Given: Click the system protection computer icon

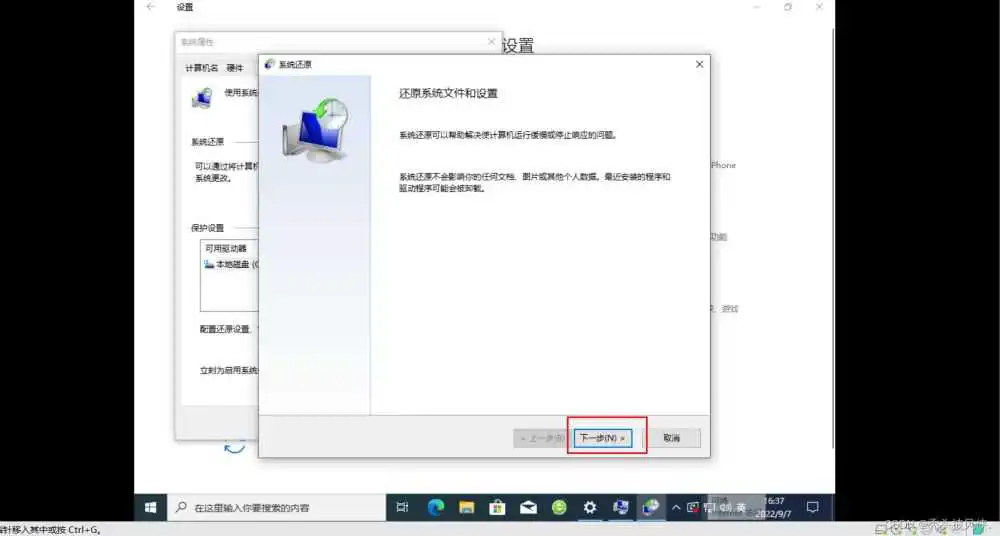Looking at the screenshot, I should coord(202,99).
